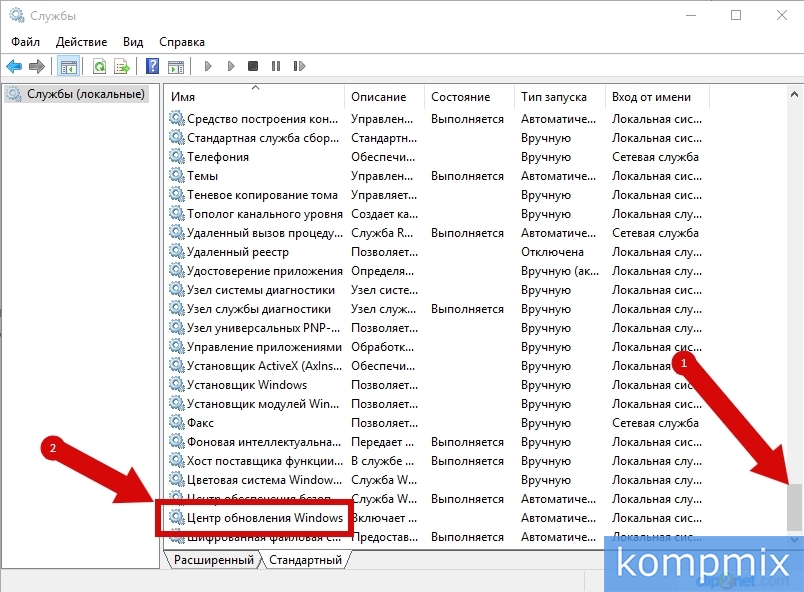
Task: Select Установщик ActiveX (AxIns... service
Action: tap(264, 365)
